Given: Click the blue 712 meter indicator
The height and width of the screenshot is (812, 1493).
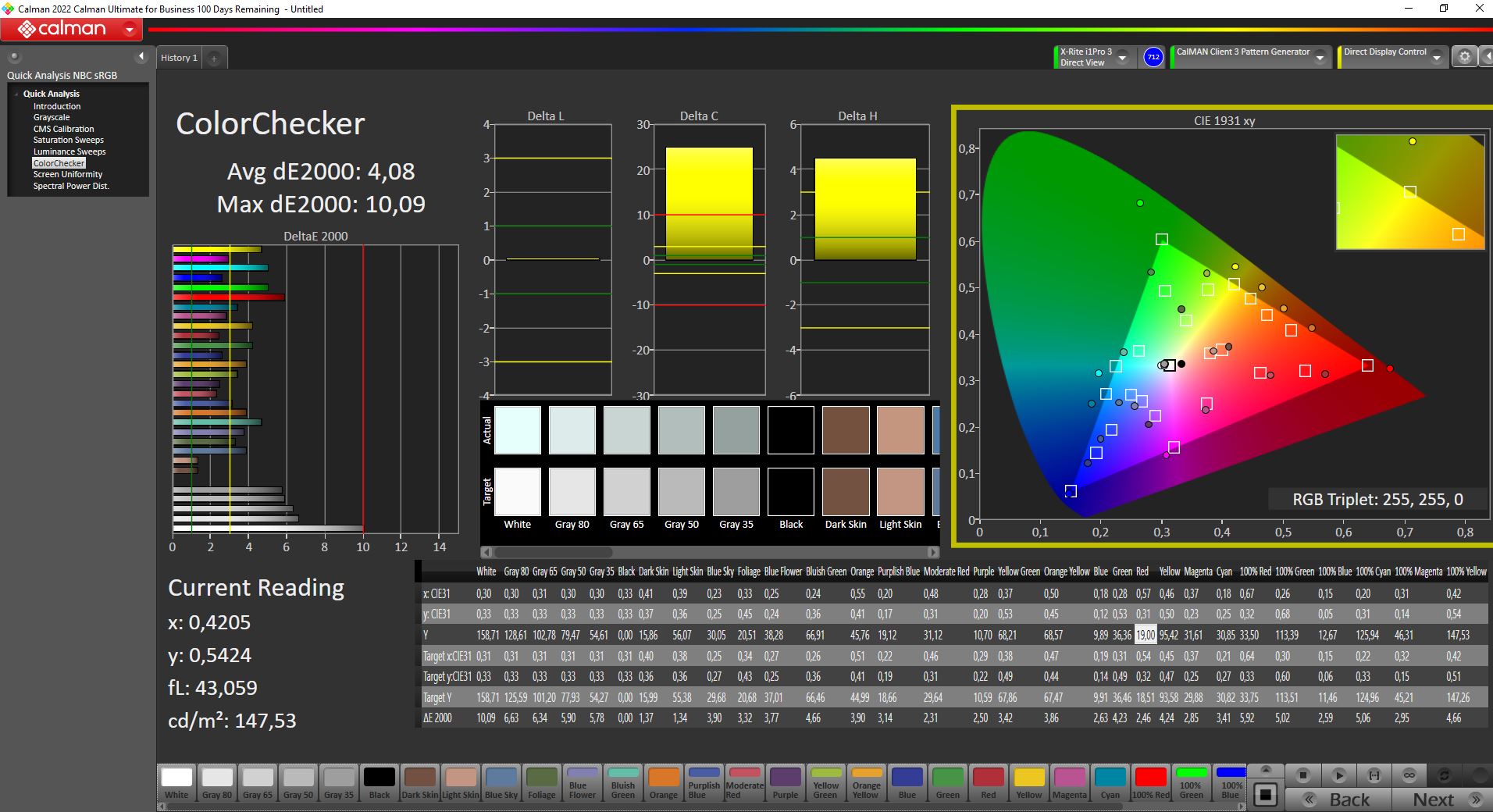Looking at the screenshot, I should click(1153, 57).
